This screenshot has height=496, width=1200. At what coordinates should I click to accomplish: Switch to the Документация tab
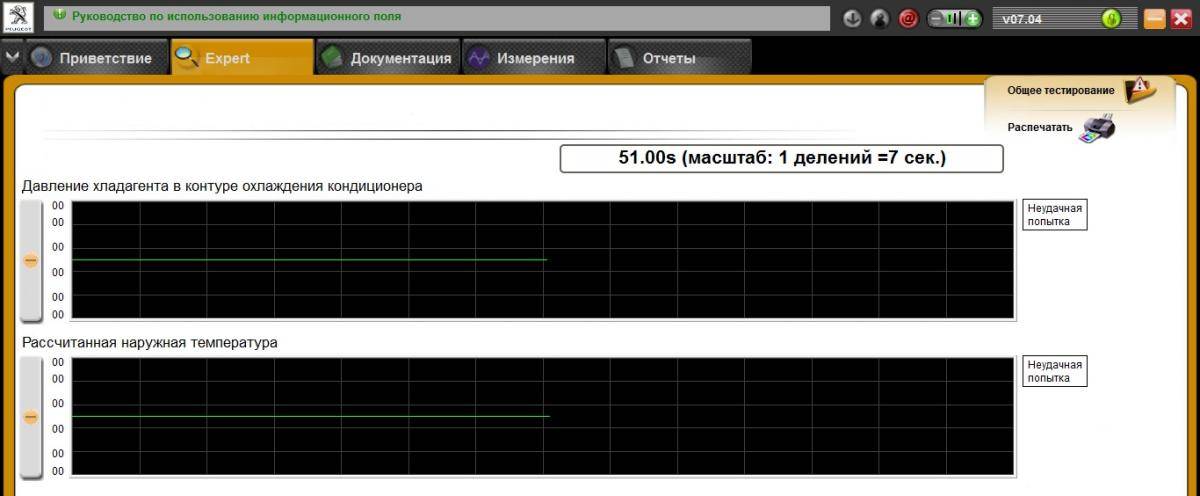point(388,58)
